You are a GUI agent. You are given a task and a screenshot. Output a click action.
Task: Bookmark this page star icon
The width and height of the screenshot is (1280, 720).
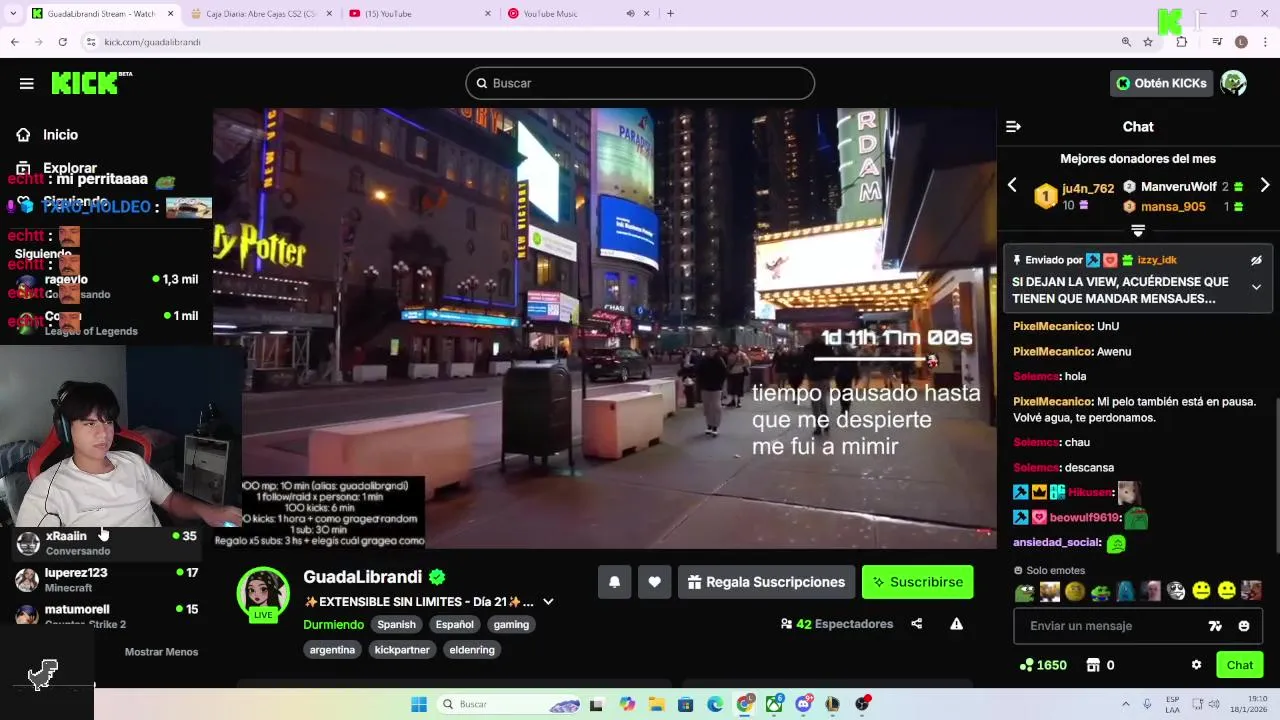coord(1148,42)
